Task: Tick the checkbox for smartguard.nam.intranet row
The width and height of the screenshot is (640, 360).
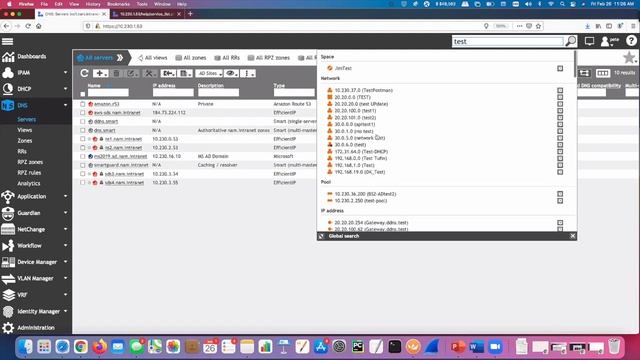Action: pyautogui.click(x=83, y=165)
